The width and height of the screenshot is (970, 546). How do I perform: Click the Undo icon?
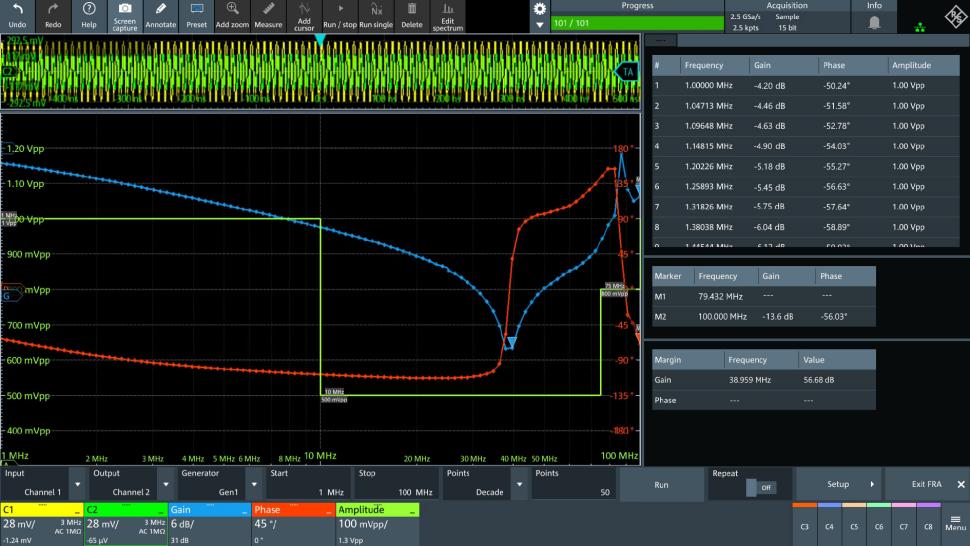pyautogui.click(x=17, y=16)
